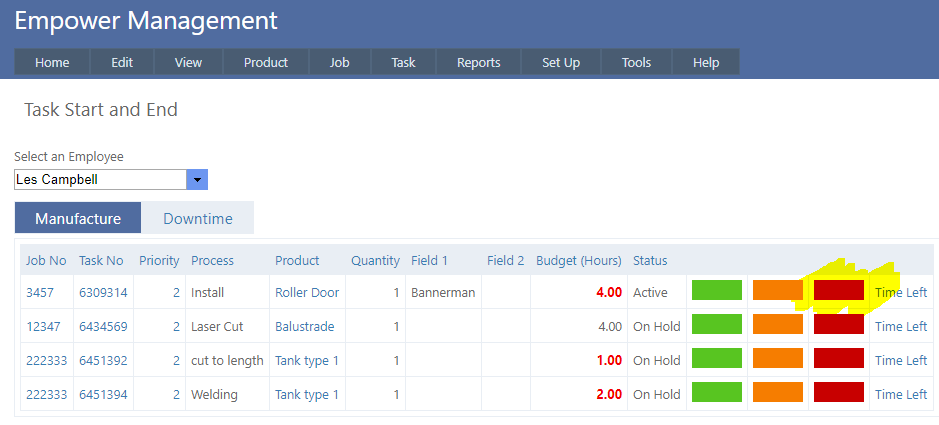Open job number 12347 link
This screenshot has height=425, width=939.
coord(44,326)
